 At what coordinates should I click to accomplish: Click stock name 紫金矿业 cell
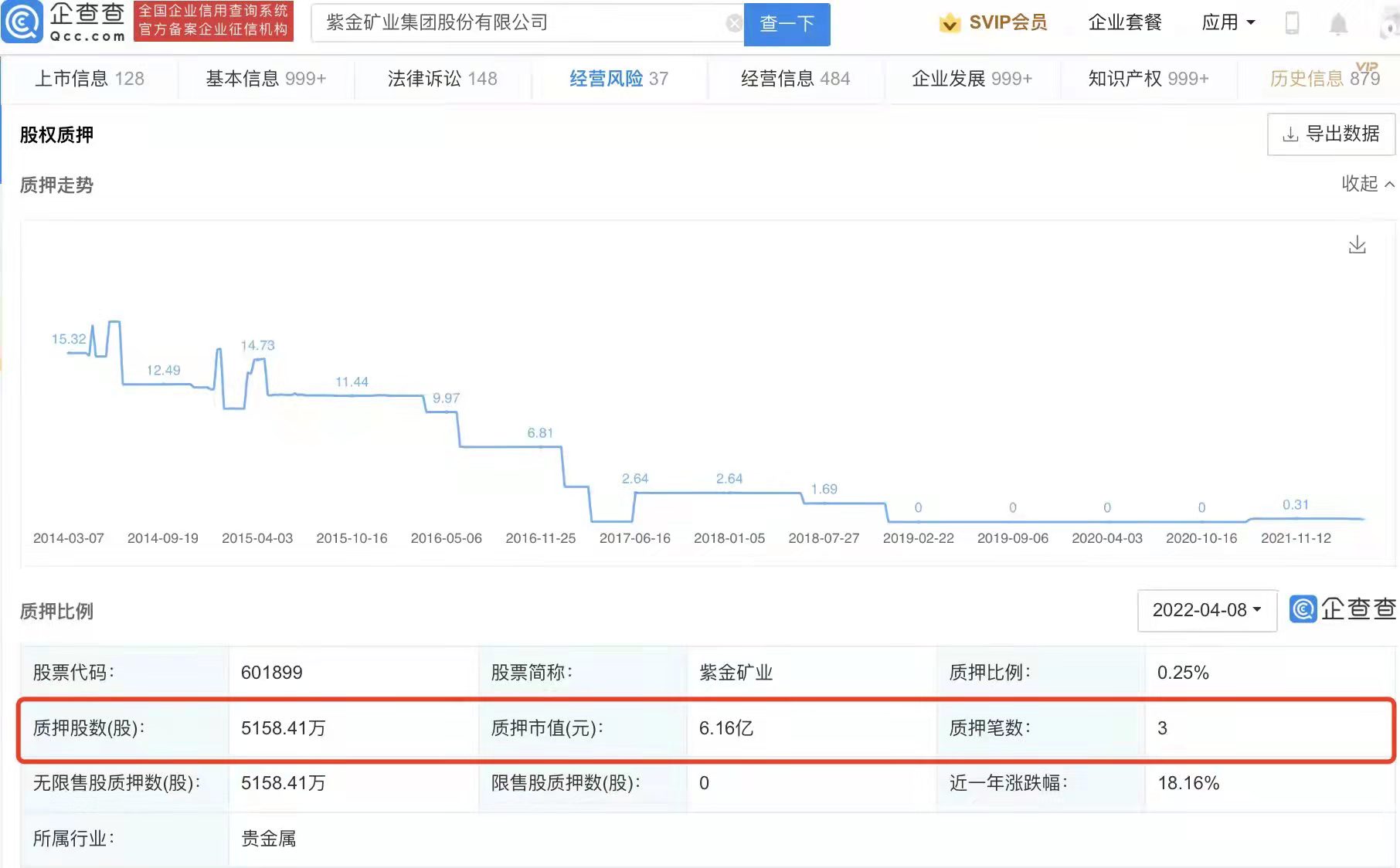pos(736,673)
